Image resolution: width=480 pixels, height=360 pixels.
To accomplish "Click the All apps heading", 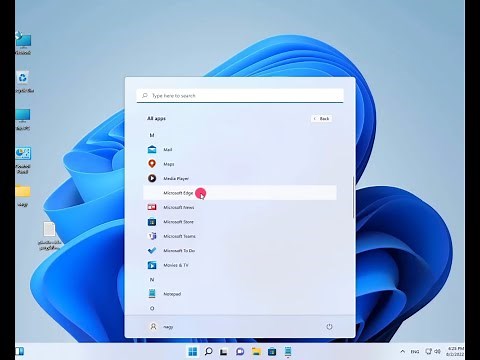I will coord(156,118).
